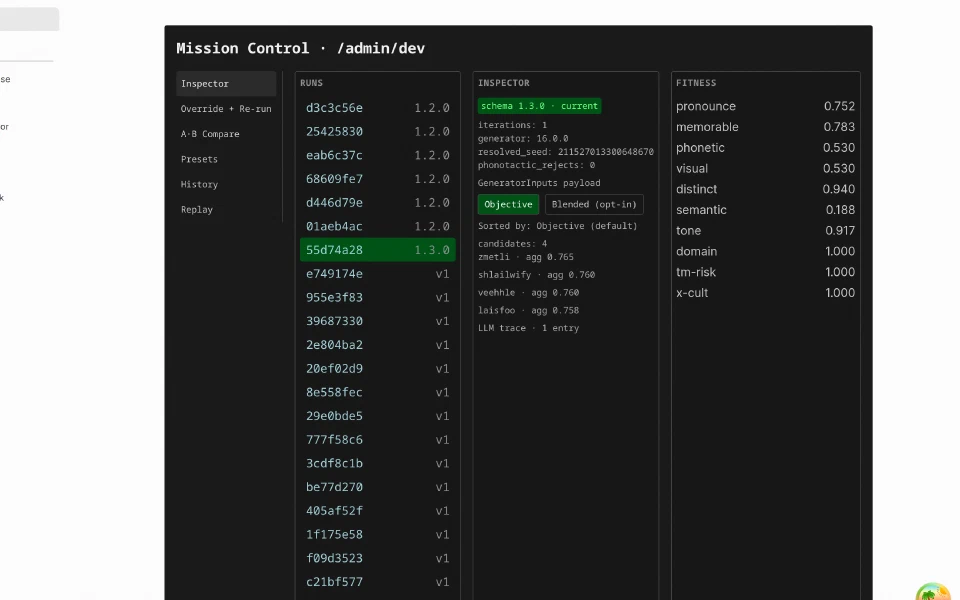Screen dimensions: 960x600
Task: Click the palm tree avatar icon
Action: pyautogui.click(x=933, y=593)
